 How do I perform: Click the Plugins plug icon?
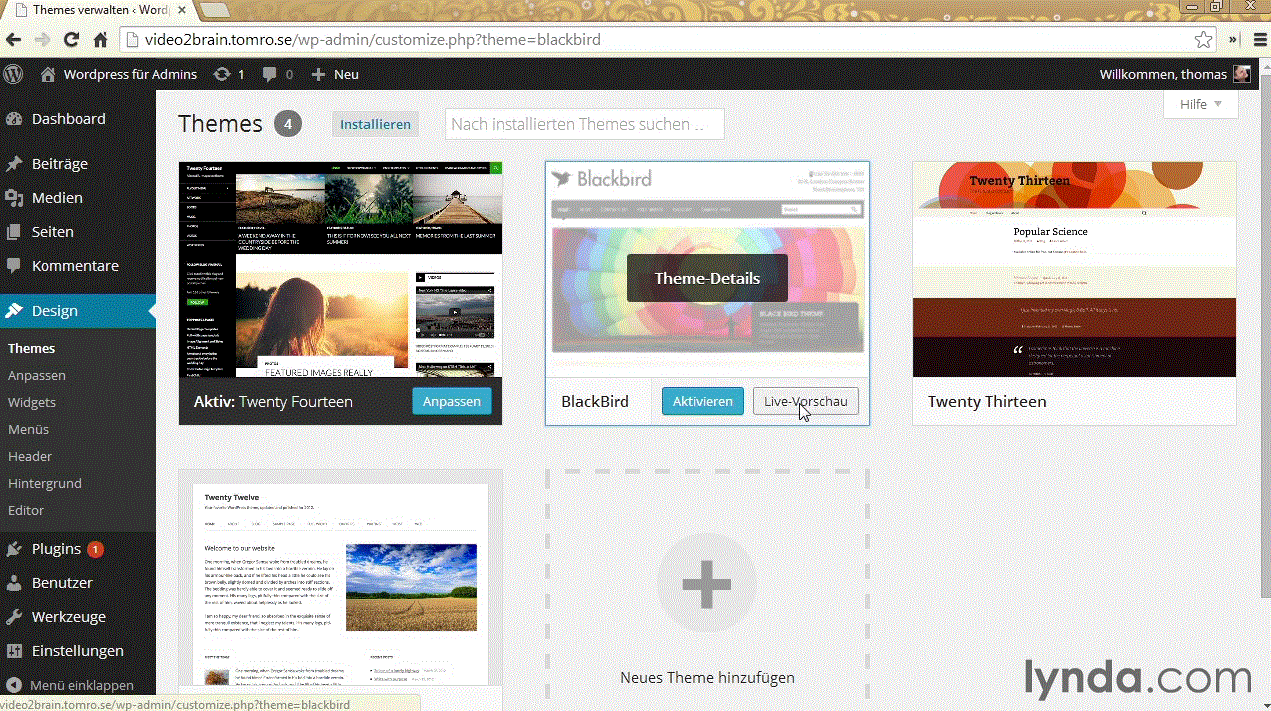coord(14,549)
